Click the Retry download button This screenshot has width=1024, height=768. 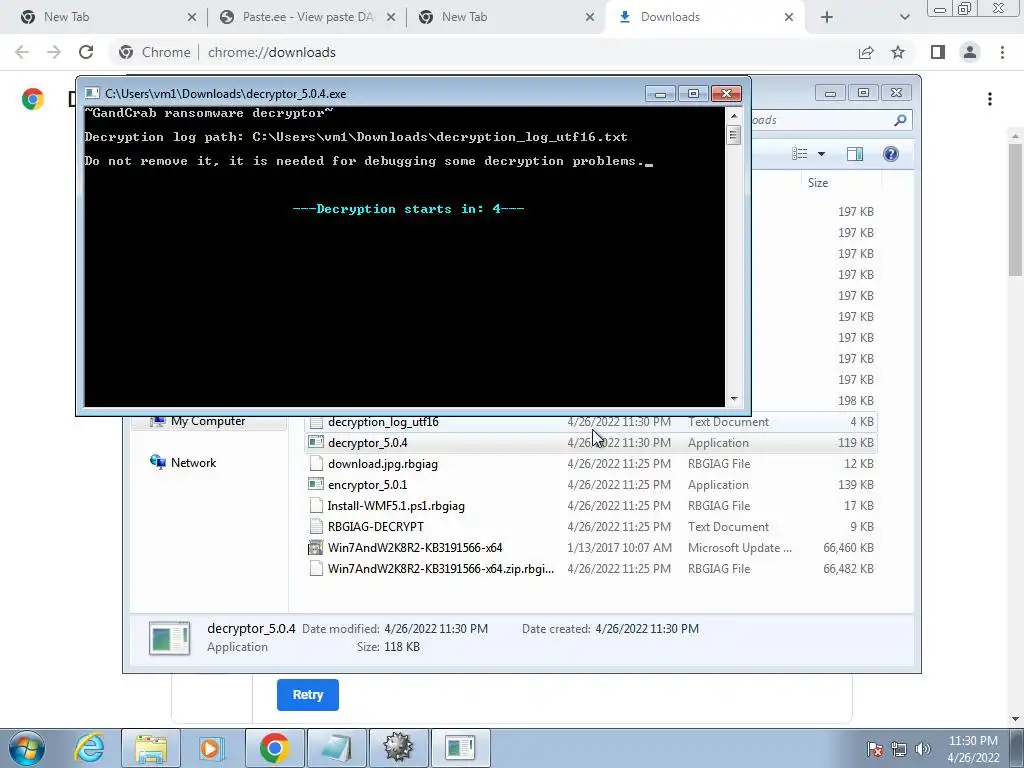pos(308,695)
